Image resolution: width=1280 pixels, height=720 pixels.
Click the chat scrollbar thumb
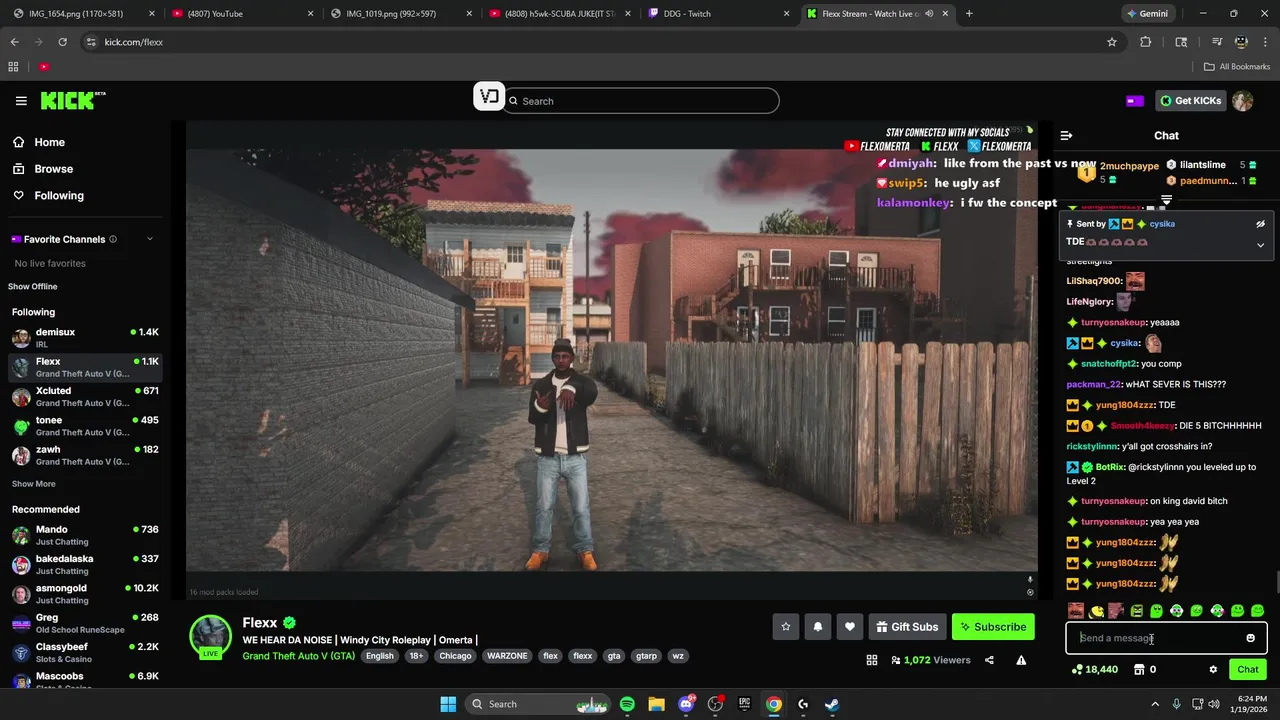1276,581
